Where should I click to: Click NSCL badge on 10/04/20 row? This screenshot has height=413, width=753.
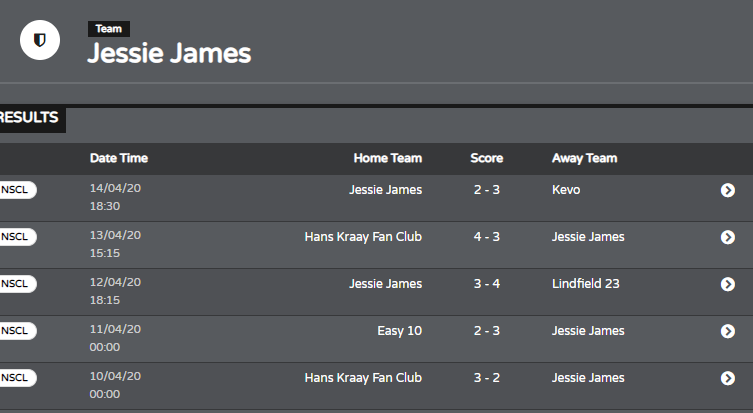pos(17,378)
